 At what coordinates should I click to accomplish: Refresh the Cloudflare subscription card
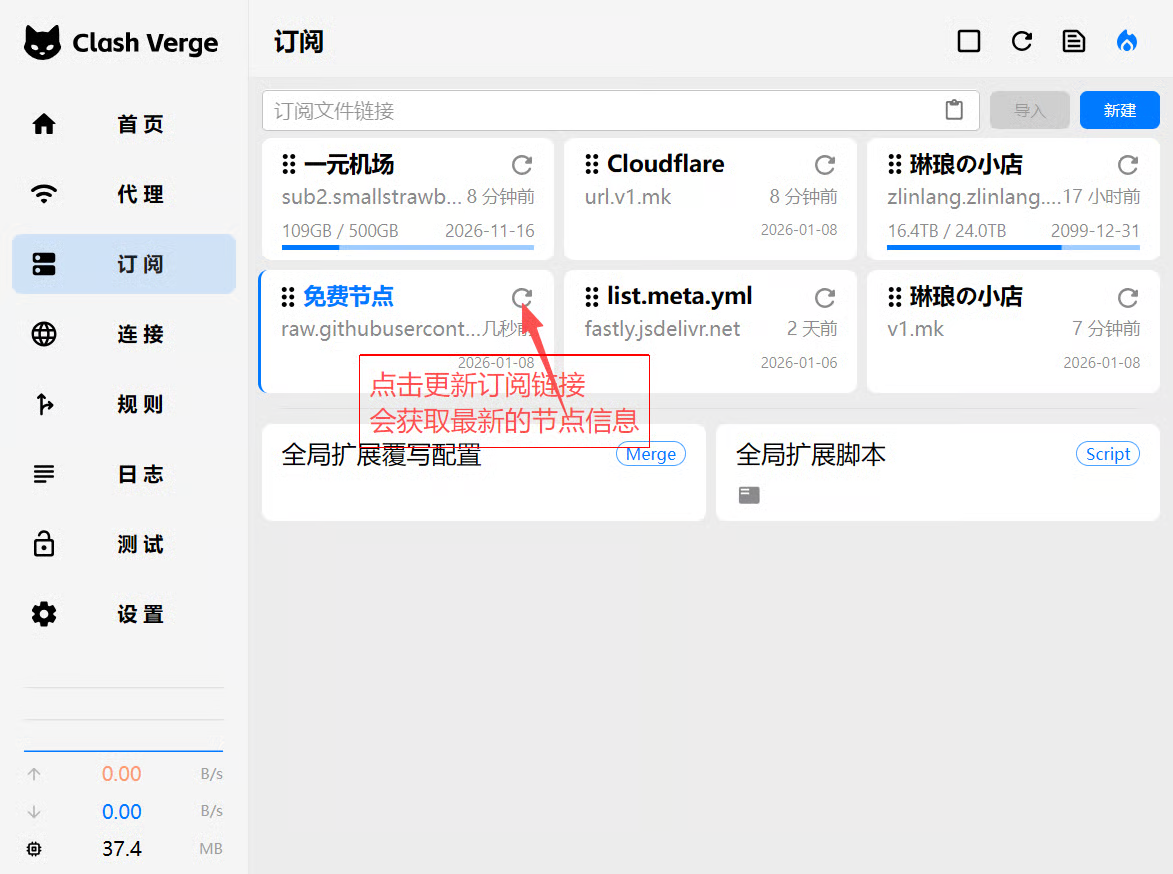pos(825,165)
